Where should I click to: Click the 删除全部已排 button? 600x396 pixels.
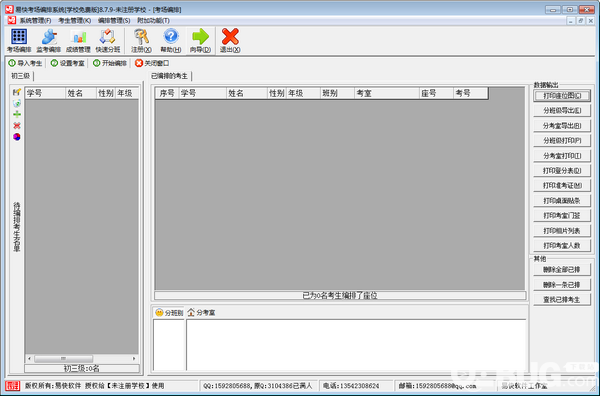(562, 270)
